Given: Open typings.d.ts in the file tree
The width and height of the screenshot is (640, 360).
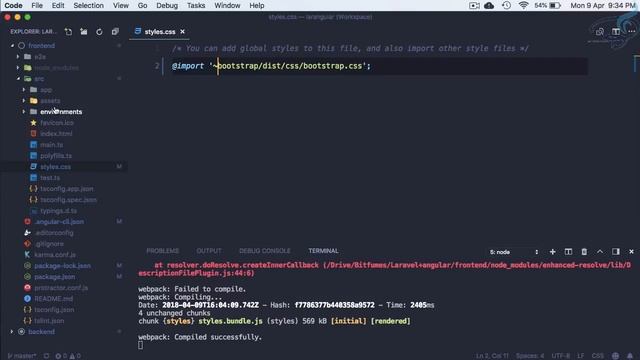Looking at the screenshot, I should pos(58,211).
